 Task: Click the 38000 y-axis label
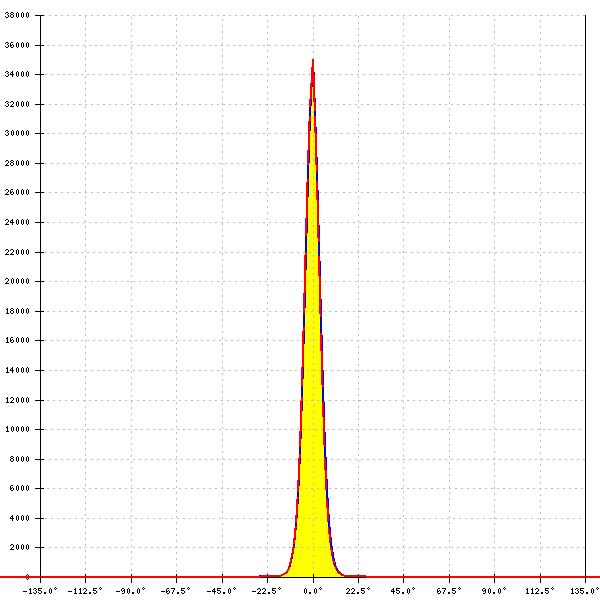[17, 16]
